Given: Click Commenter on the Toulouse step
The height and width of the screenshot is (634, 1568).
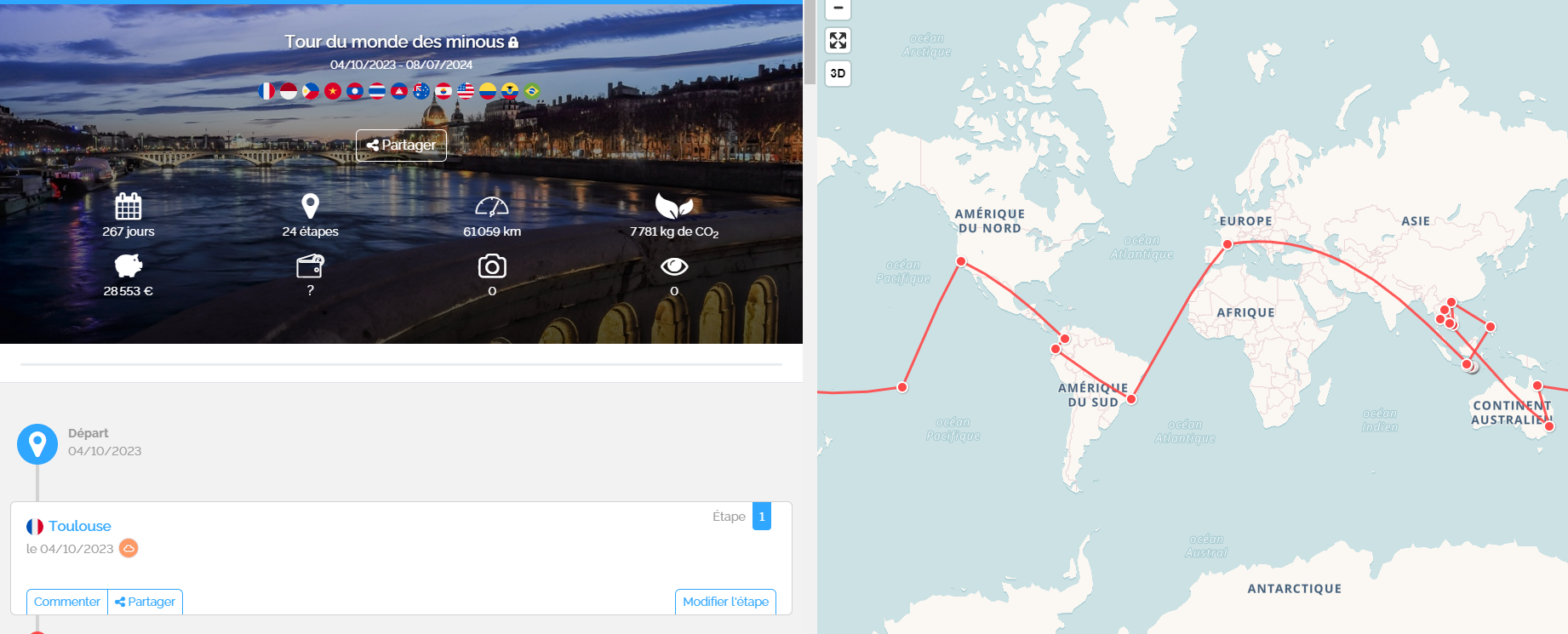Looking at the screenshot, I should [67, 602].
